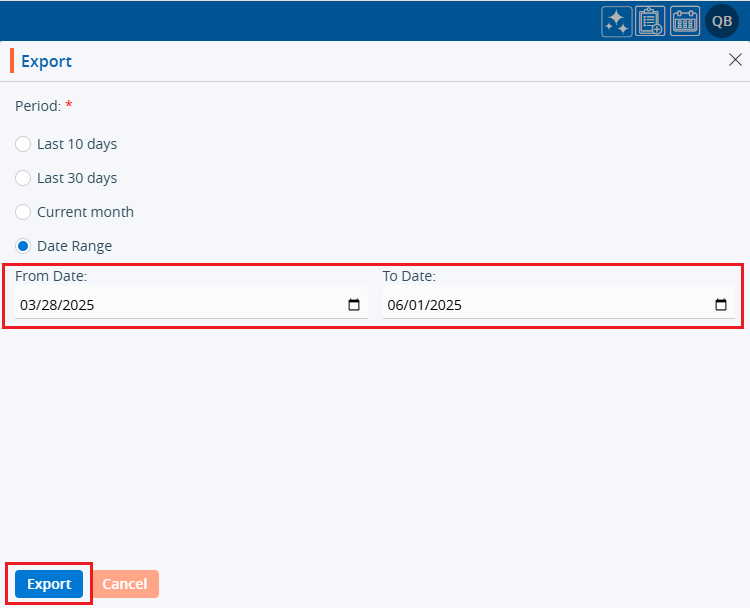Choose the Current month radio option

click(23, 212)
